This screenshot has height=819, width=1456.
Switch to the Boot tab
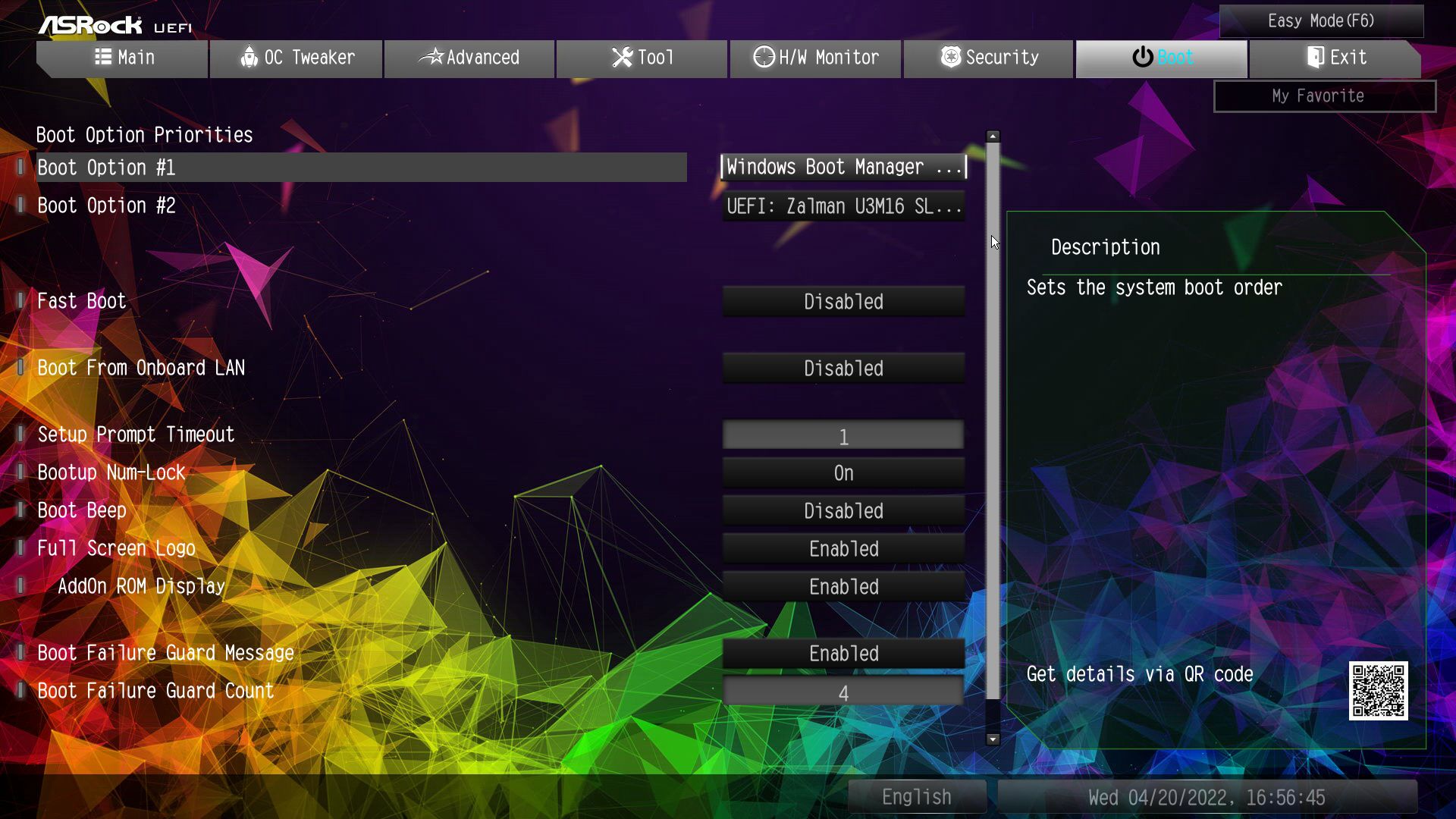click(x=1161, y=58)
